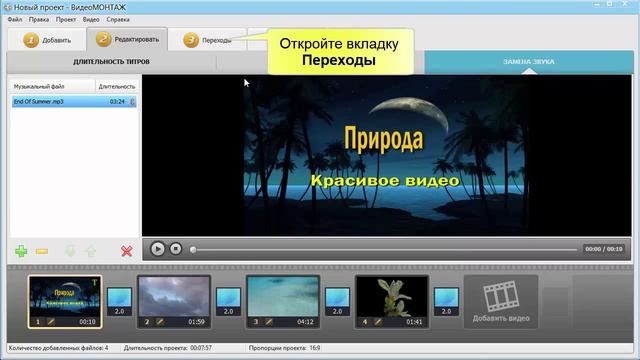Screen dimensions: 640x360
Task: Move music track up with arrow icon
Action: [x=91, y=251]
